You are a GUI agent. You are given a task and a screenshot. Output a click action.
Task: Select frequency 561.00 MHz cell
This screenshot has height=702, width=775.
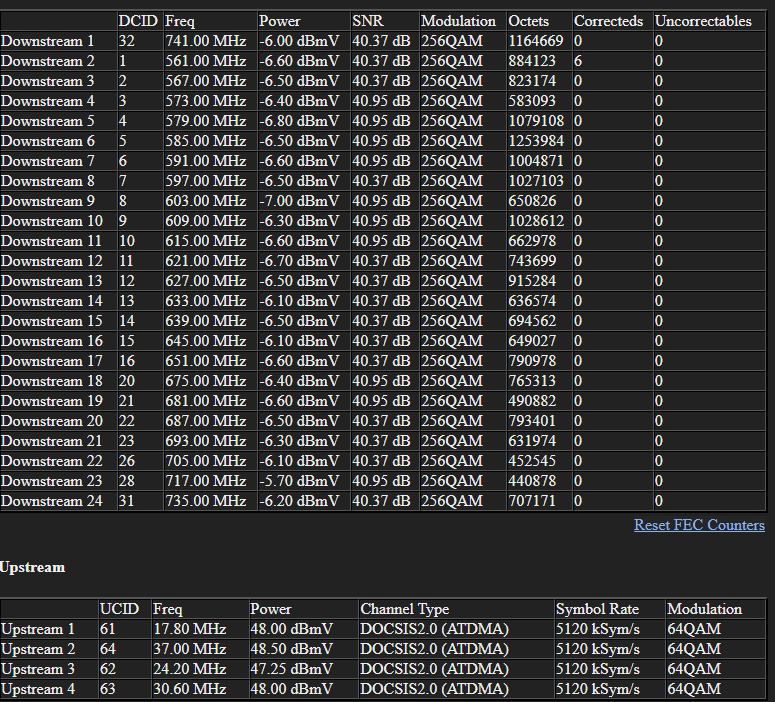[206, 61]
